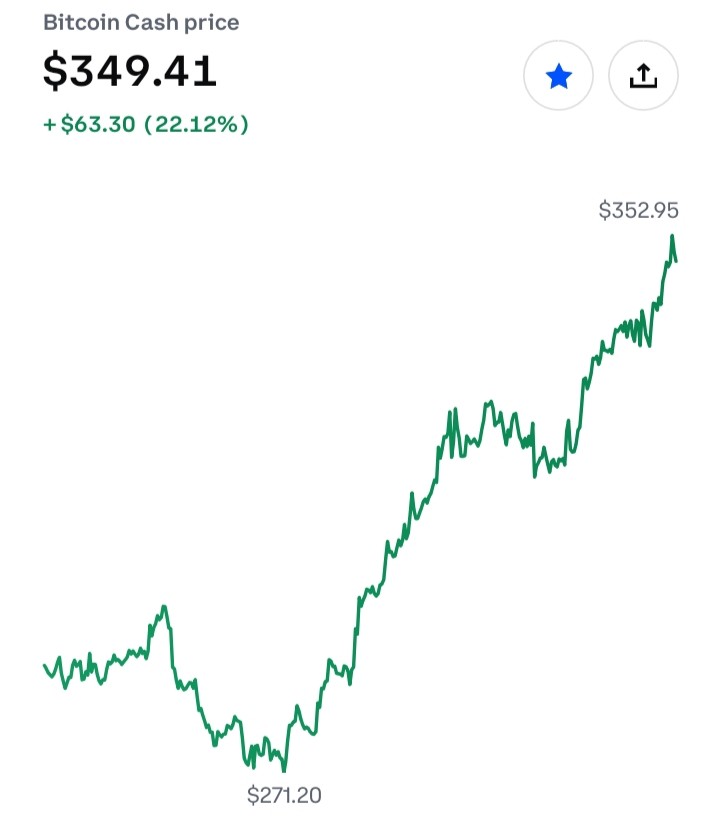Tap the early small peak before the drop
Viewport: 720px width, 817px height.
click(164, 607)
